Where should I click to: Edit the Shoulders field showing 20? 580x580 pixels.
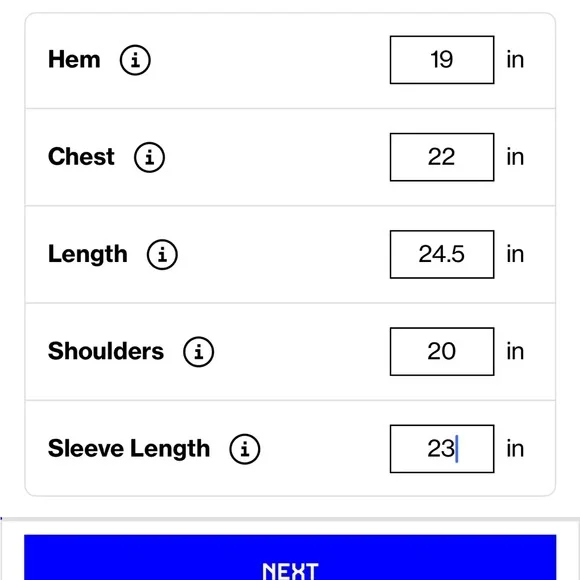click(442, 352)
